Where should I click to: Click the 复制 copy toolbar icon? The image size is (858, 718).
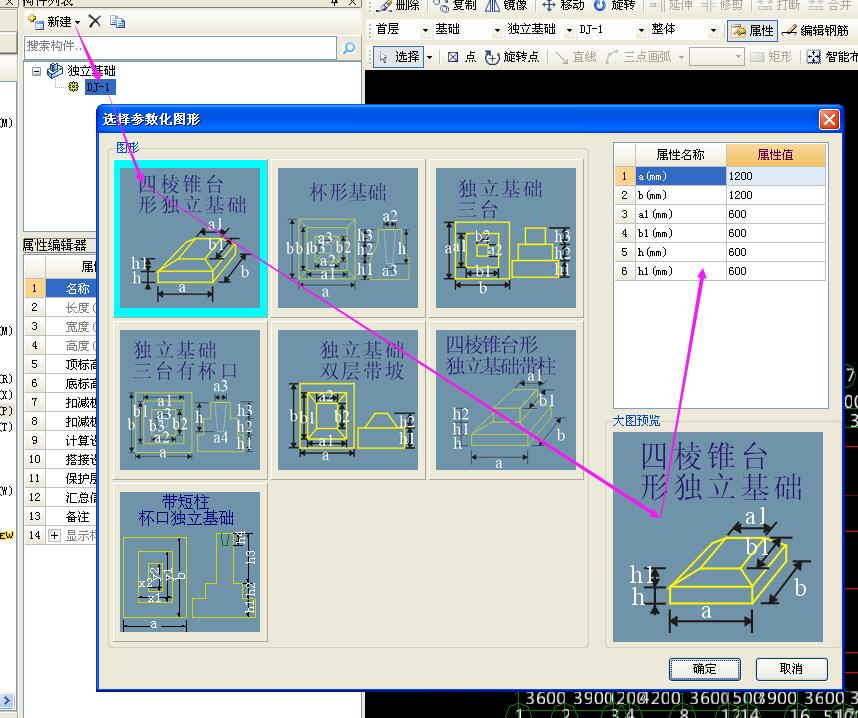[455, 5]
